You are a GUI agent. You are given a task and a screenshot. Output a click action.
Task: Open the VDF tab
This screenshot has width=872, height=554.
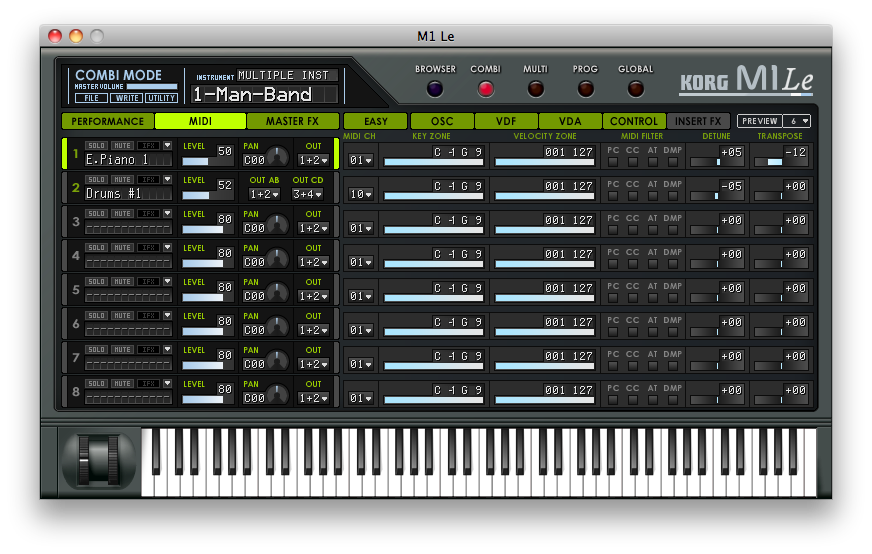point(506,121)
